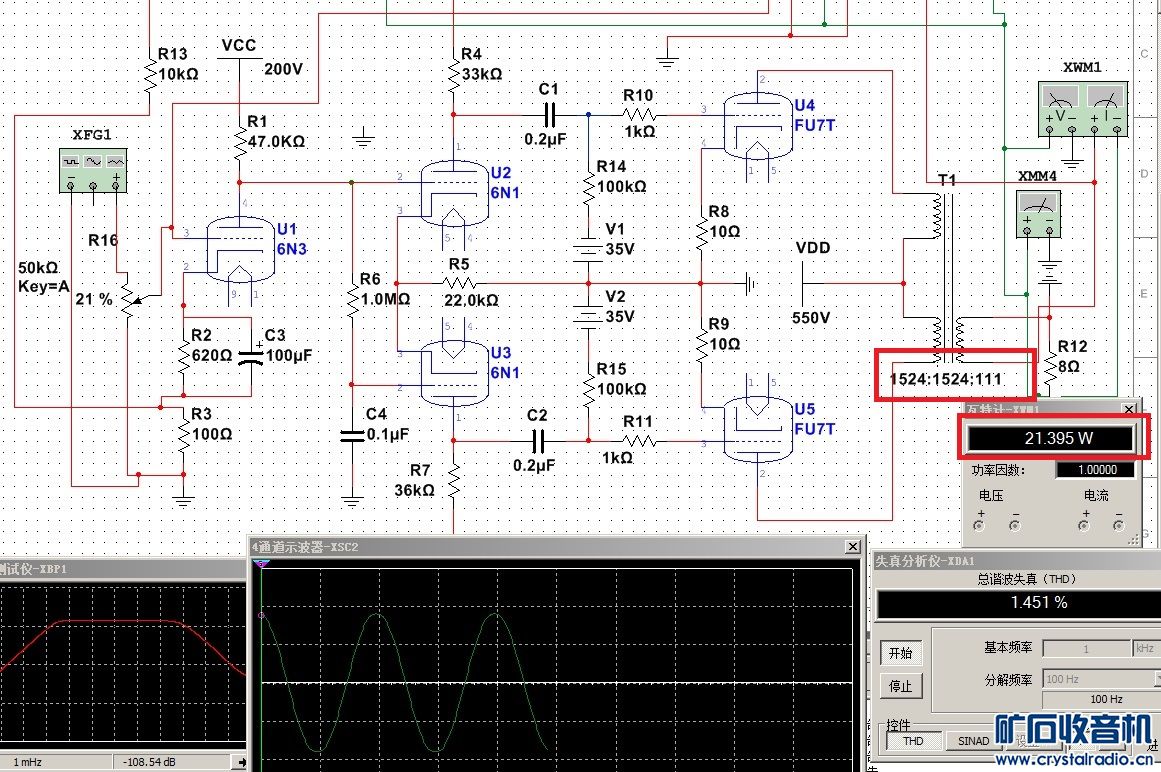Screen dimensions: 1161x772
Task: Select THD mode in distortion analyzer
Action: [913, 741]
